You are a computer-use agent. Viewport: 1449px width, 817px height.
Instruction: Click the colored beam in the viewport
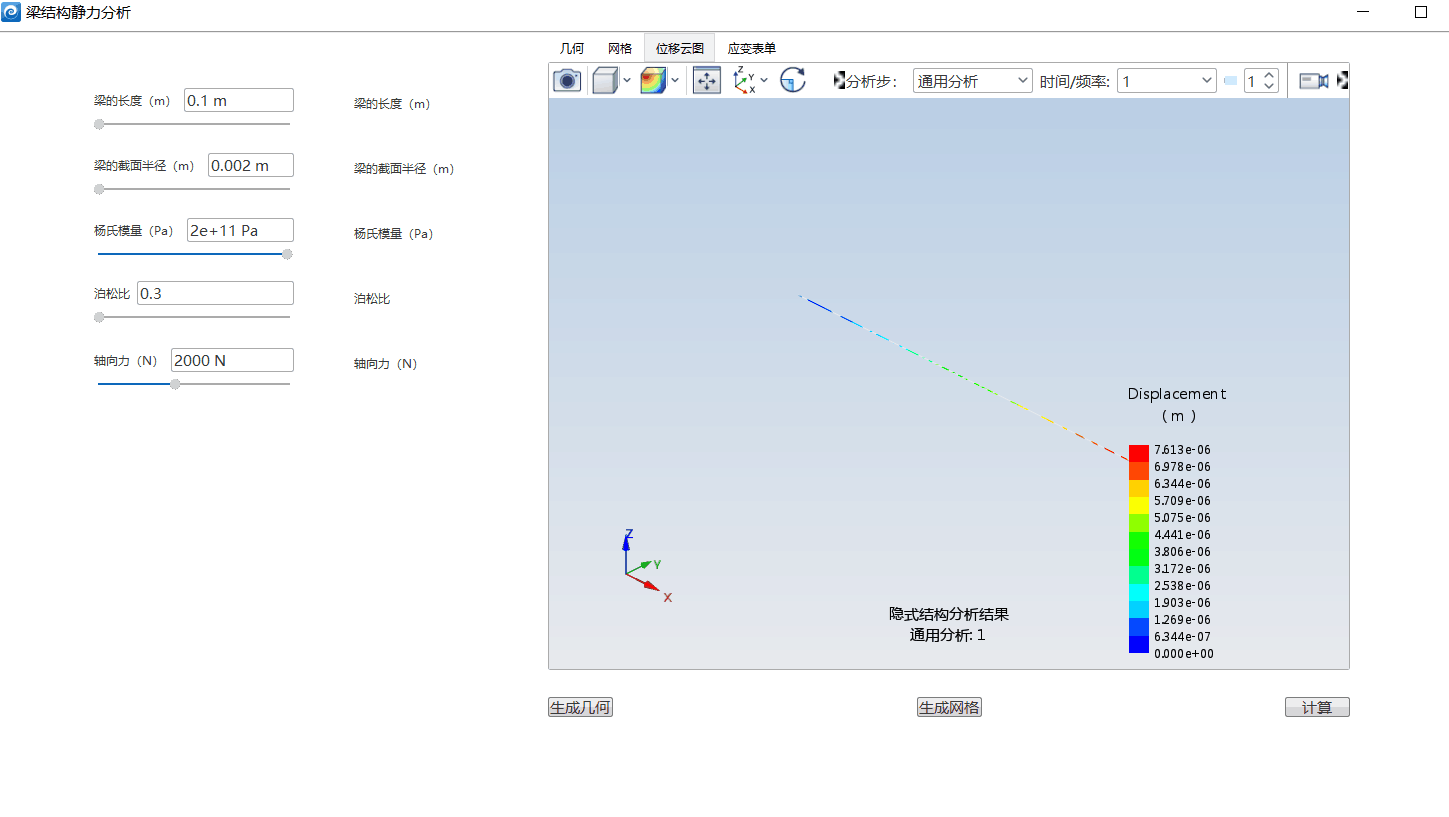click(964, 377)
